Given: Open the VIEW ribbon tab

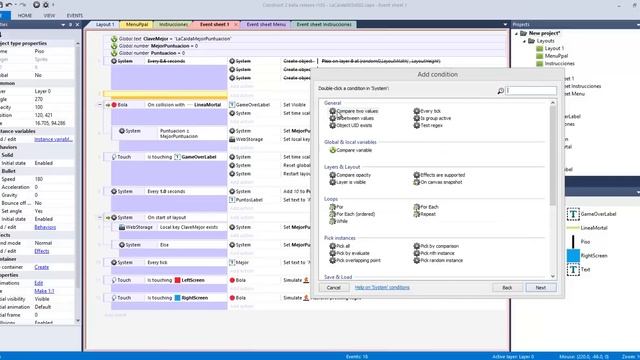Looking at the screenshot, I should point(49,16).
